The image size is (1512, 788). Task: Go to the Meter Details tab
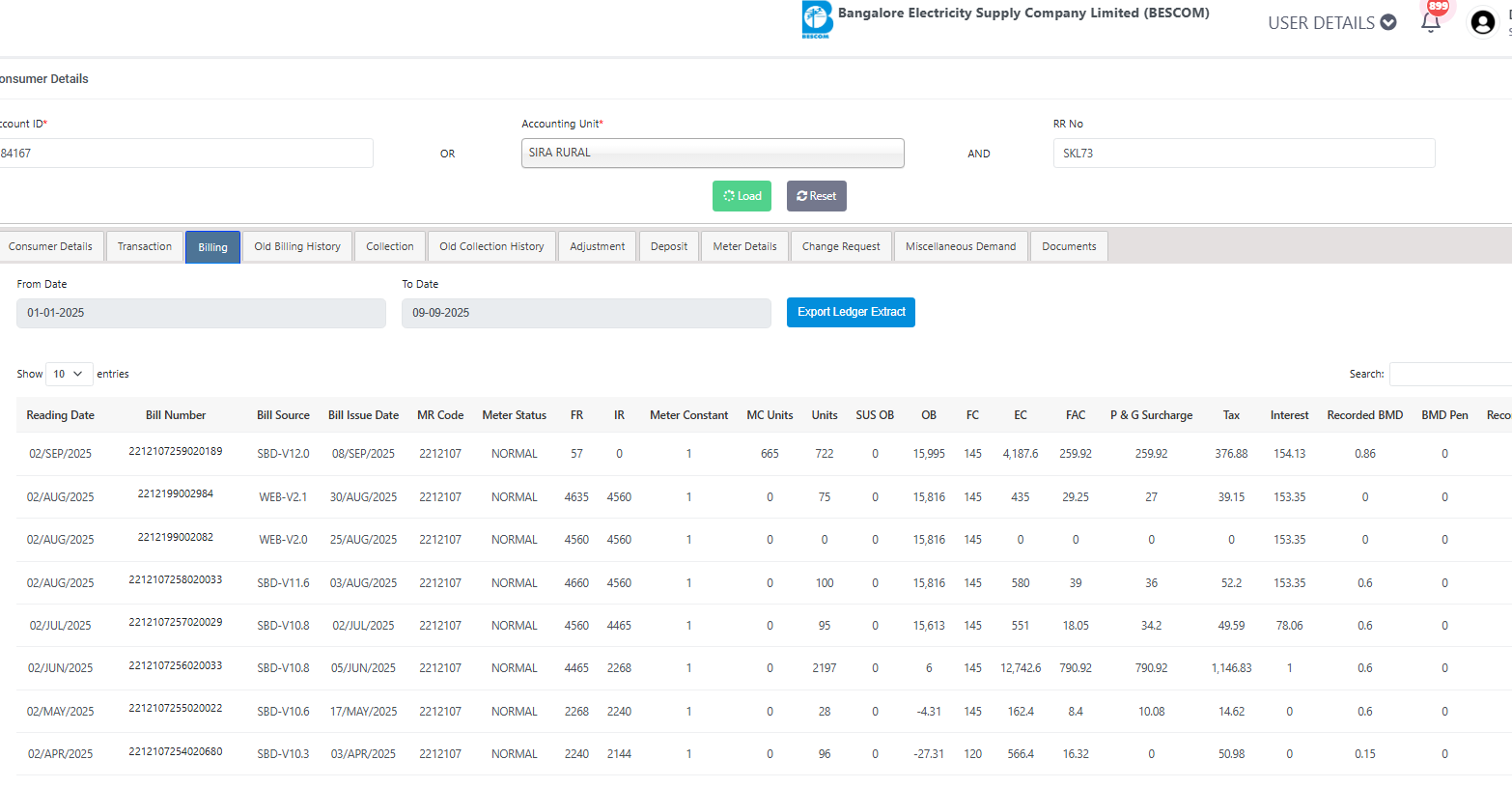pos(744,246)
